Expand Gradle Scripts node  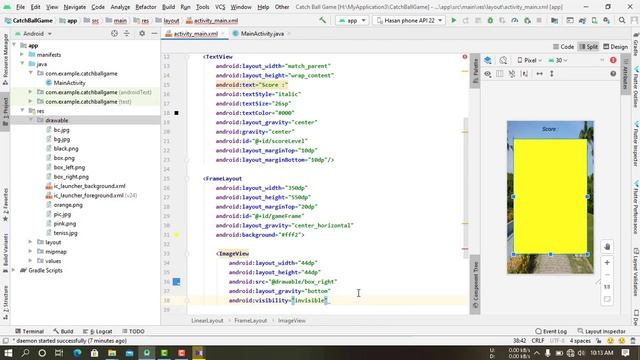(x=14, y=270)
